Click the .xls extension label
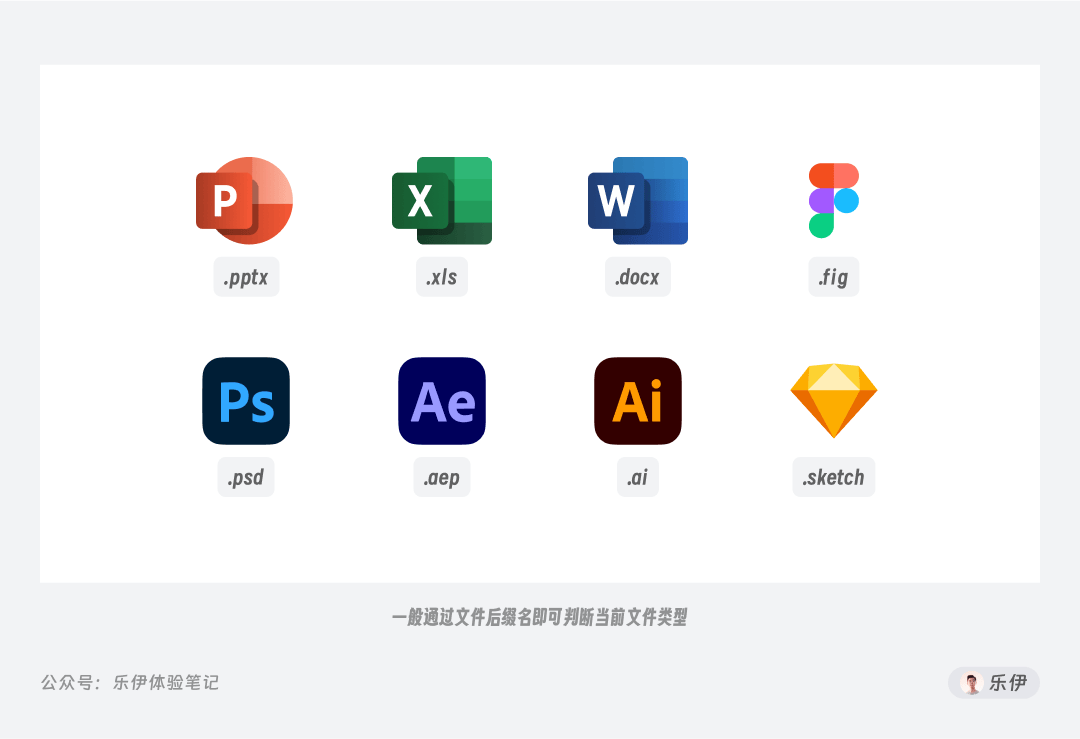Image resolution: width=1080 pixels, height=739 pixels. point(442,277)
